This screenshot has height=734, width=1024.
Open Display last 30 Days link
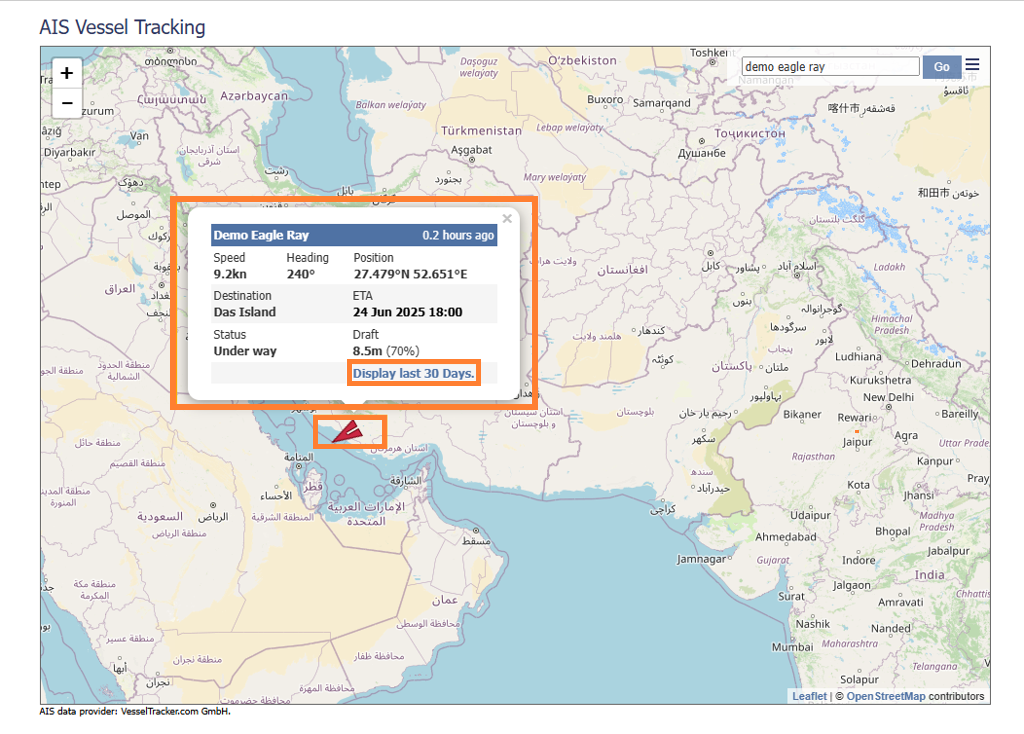414,373
